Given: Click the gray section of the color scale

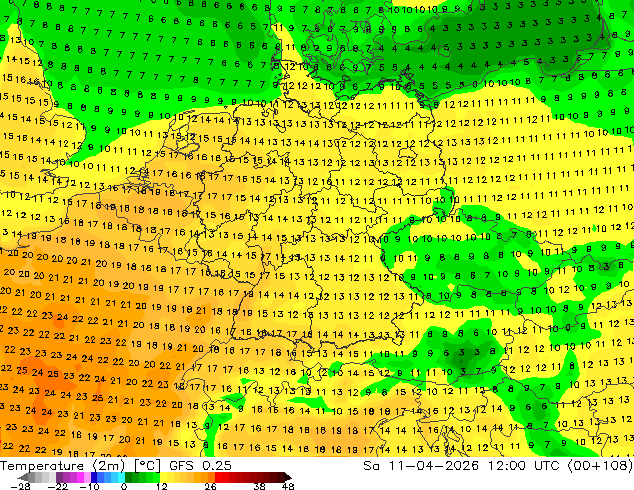Looking at the screenshot, I should coord(42,477).
